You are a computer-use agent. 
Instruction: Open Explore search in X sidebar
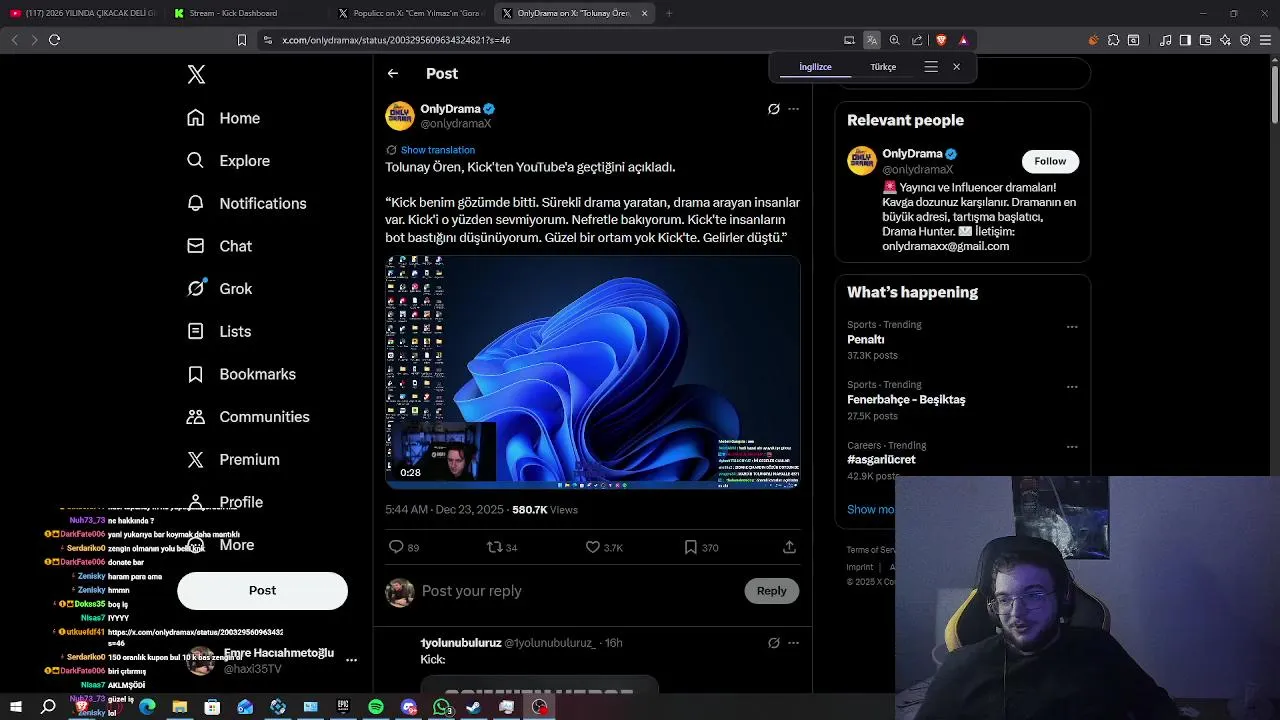[x=228, y=161]
